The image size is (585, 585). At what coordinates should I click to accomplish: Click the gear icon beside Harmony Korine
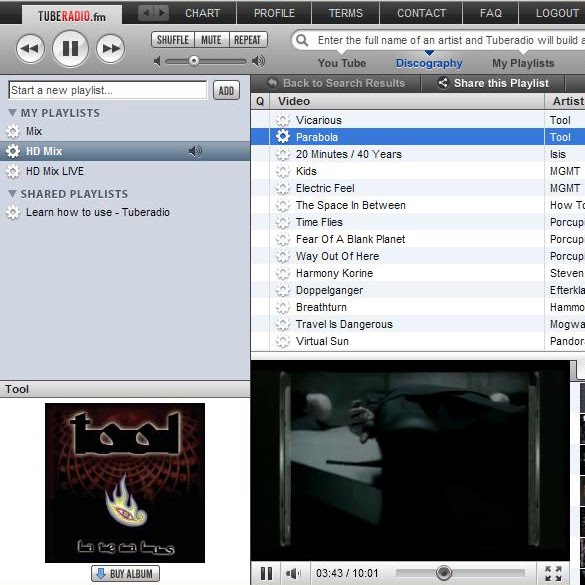coord(282,273)
